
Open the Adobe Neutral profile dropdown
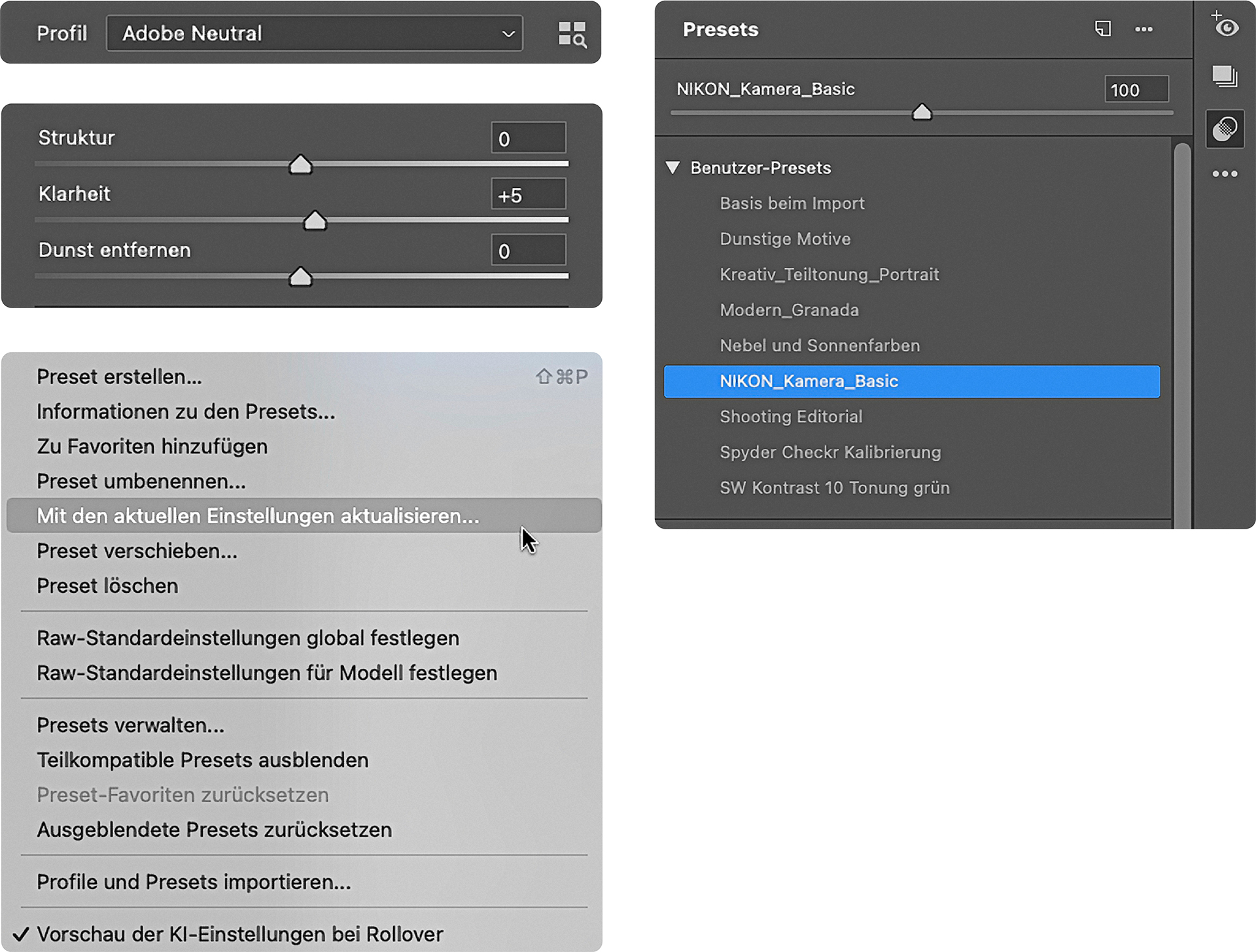click(x=314, y=33)
